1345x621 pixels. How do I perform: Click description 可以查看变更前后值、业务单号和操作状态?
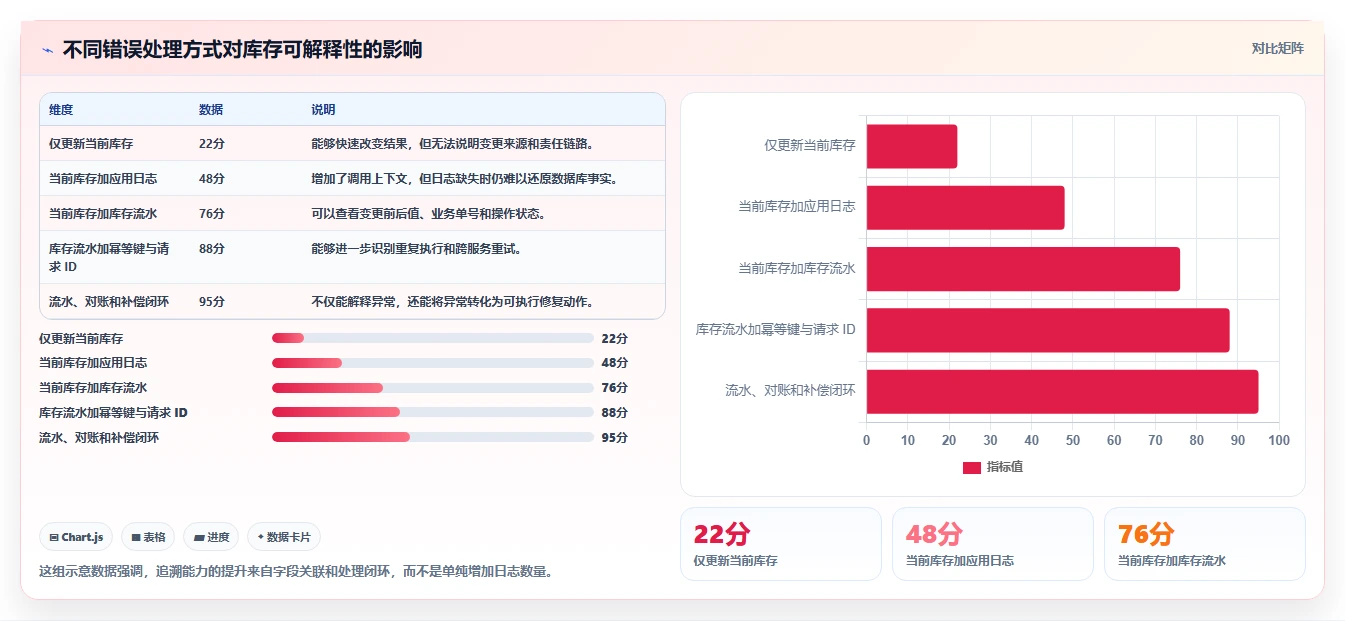tap(430, 213)
